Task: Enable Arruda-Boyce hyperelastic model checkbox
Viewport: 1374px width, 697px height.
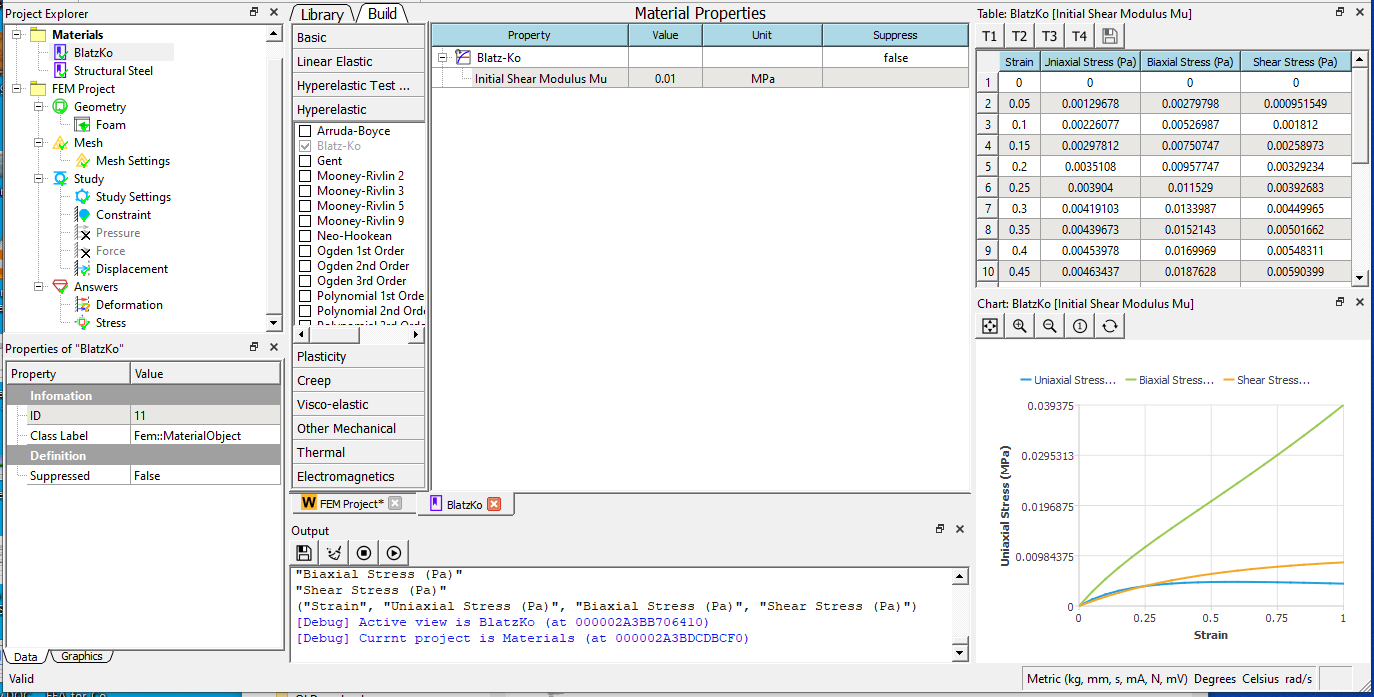Action: 305,131
